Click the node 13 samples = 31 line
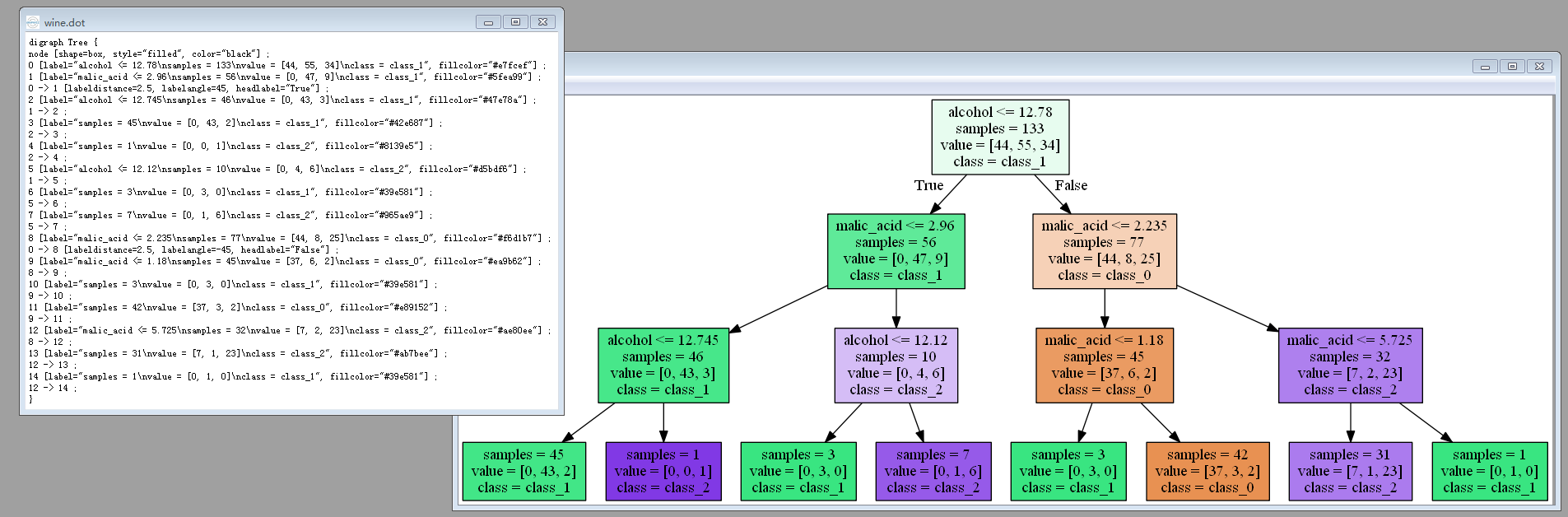This screenshot has height=517, width=1568. 238,353
